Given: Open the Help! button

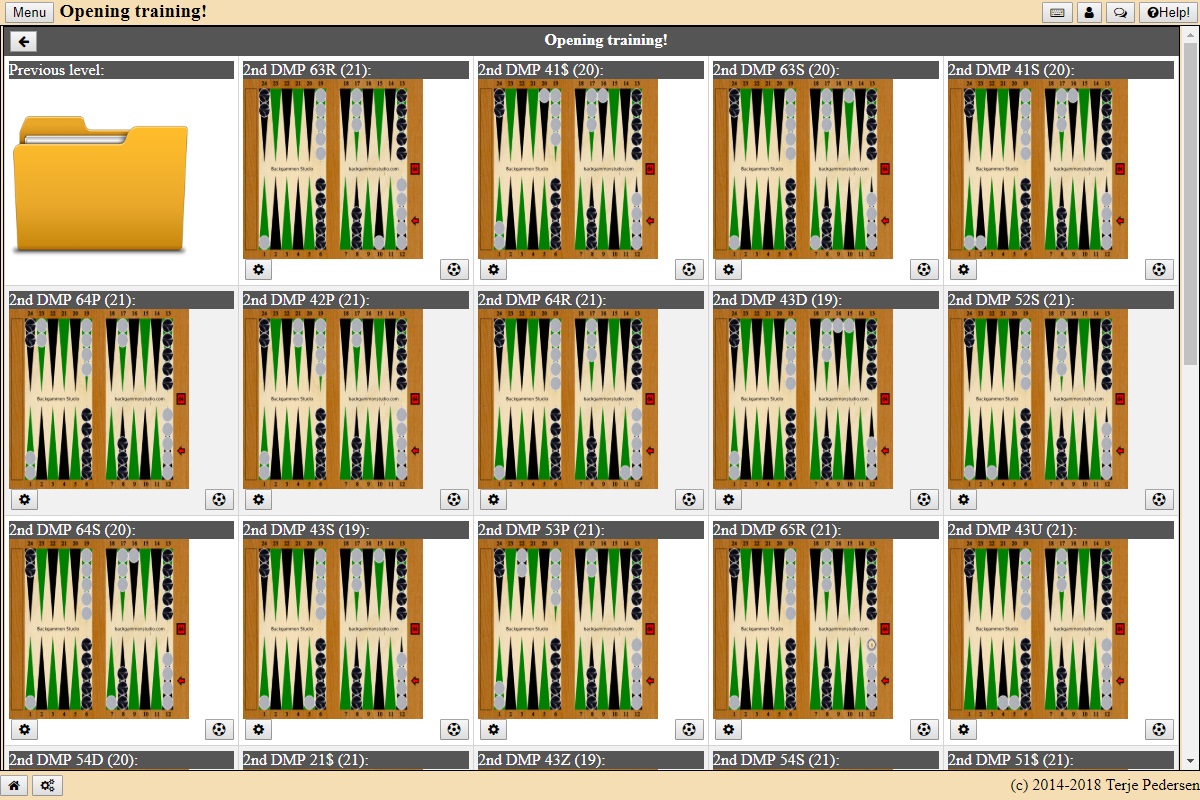Looking at the screenshot, I should [x=1168, y=13].
